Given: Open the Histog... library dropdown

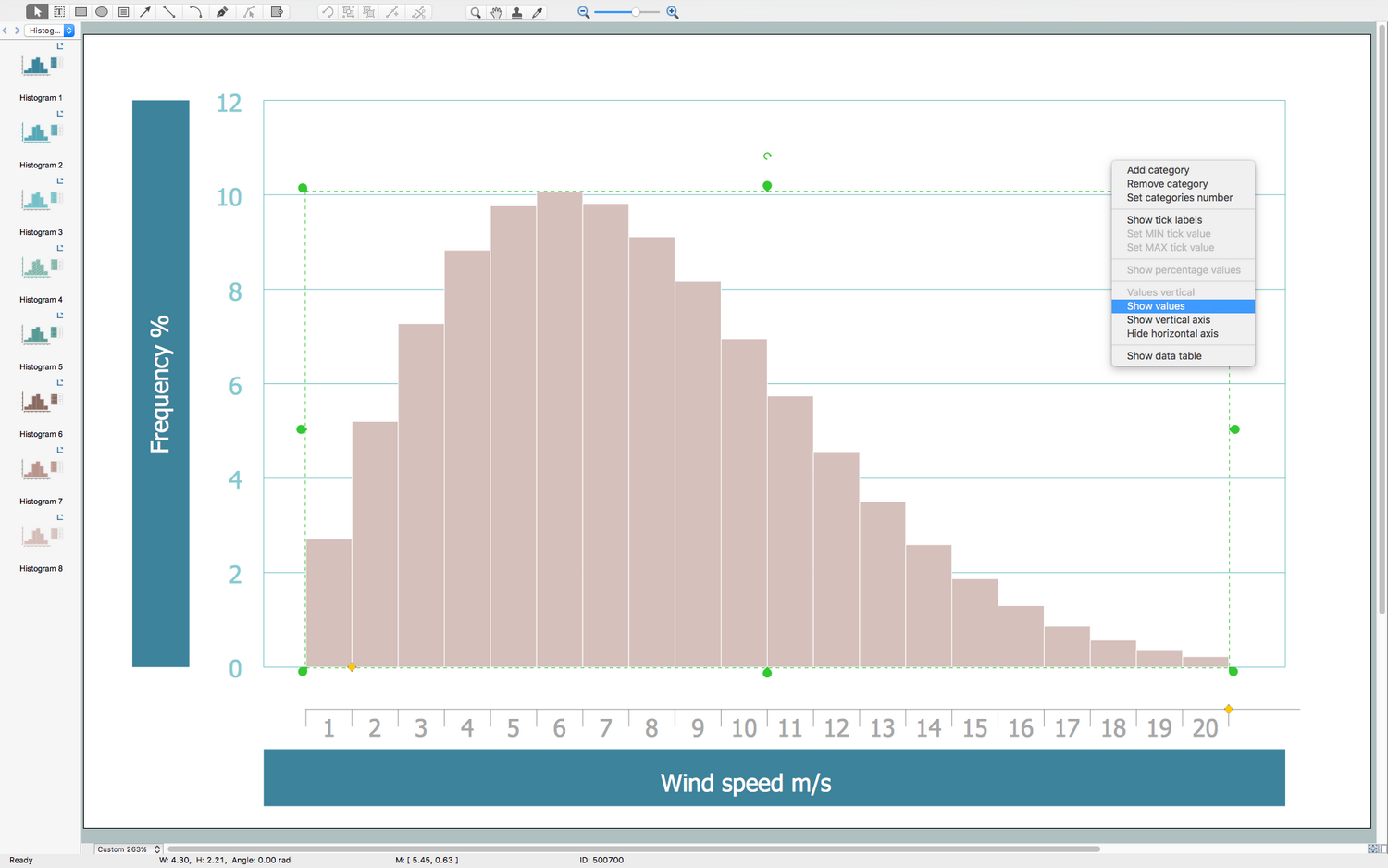Looking at the screenshot, I should (49, 31).
